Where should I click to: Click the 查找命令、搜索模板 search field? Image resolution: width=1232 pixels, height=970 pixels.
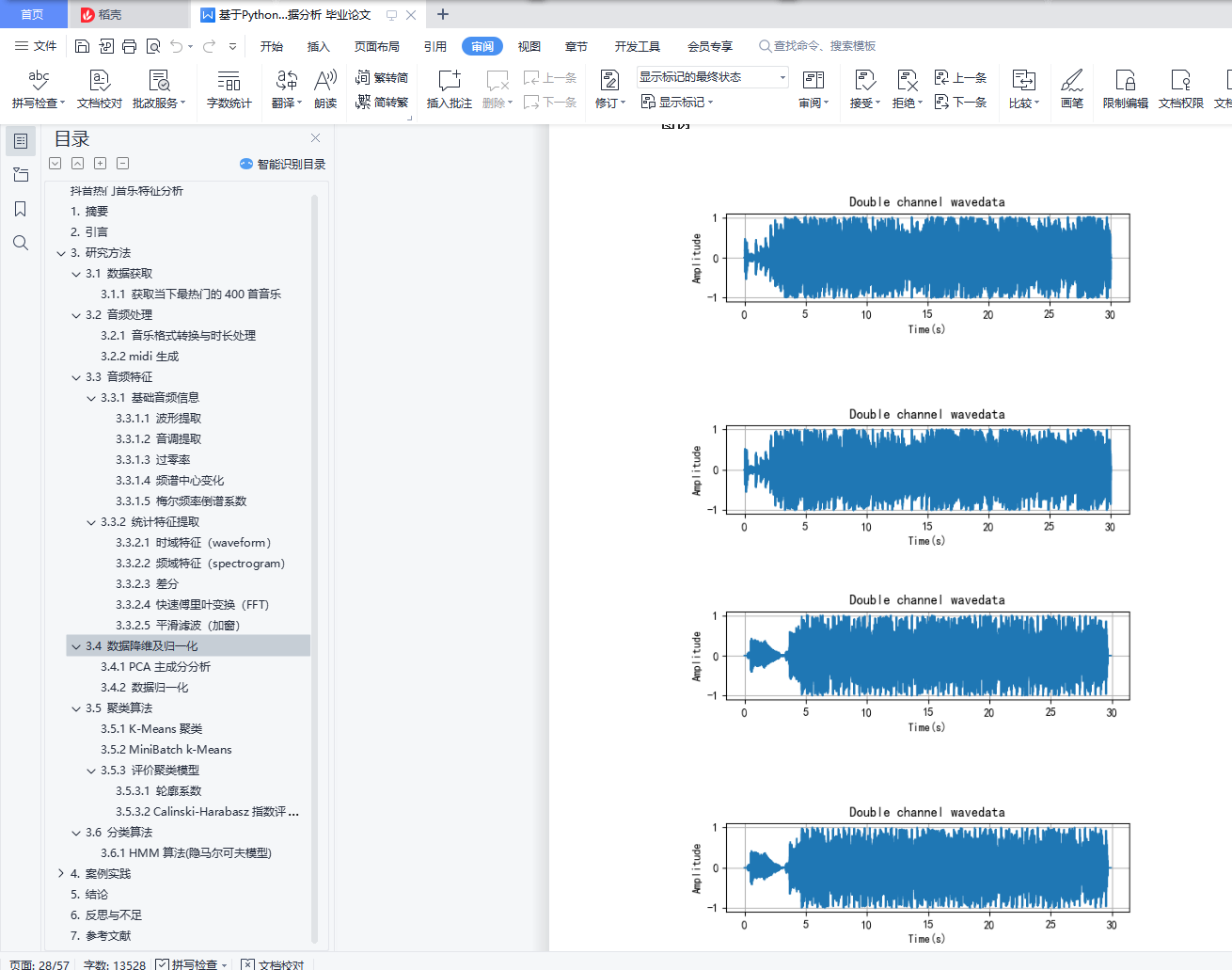point(818,46)
